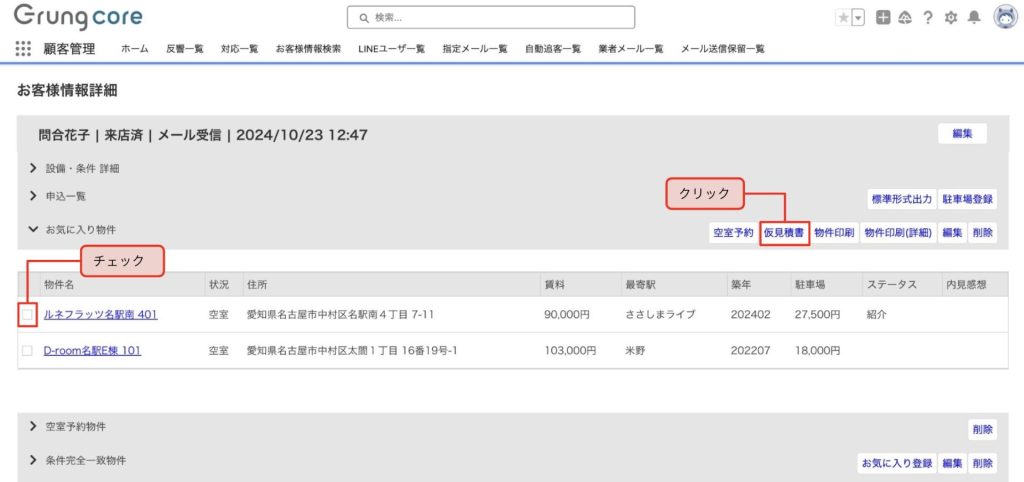Open the LINEユーザ一覧 tab

pyautogui.click(x=391, y=48)
